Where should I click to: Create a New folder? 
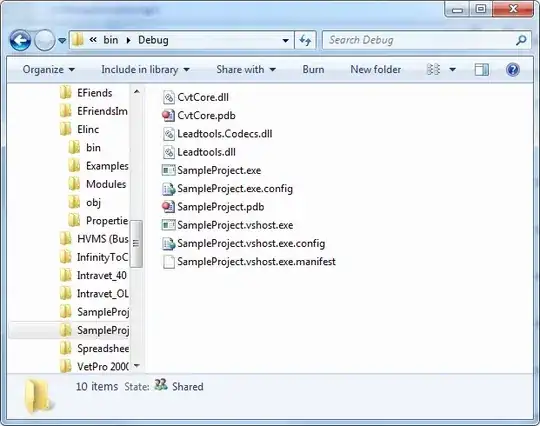(x=376, y=70)
